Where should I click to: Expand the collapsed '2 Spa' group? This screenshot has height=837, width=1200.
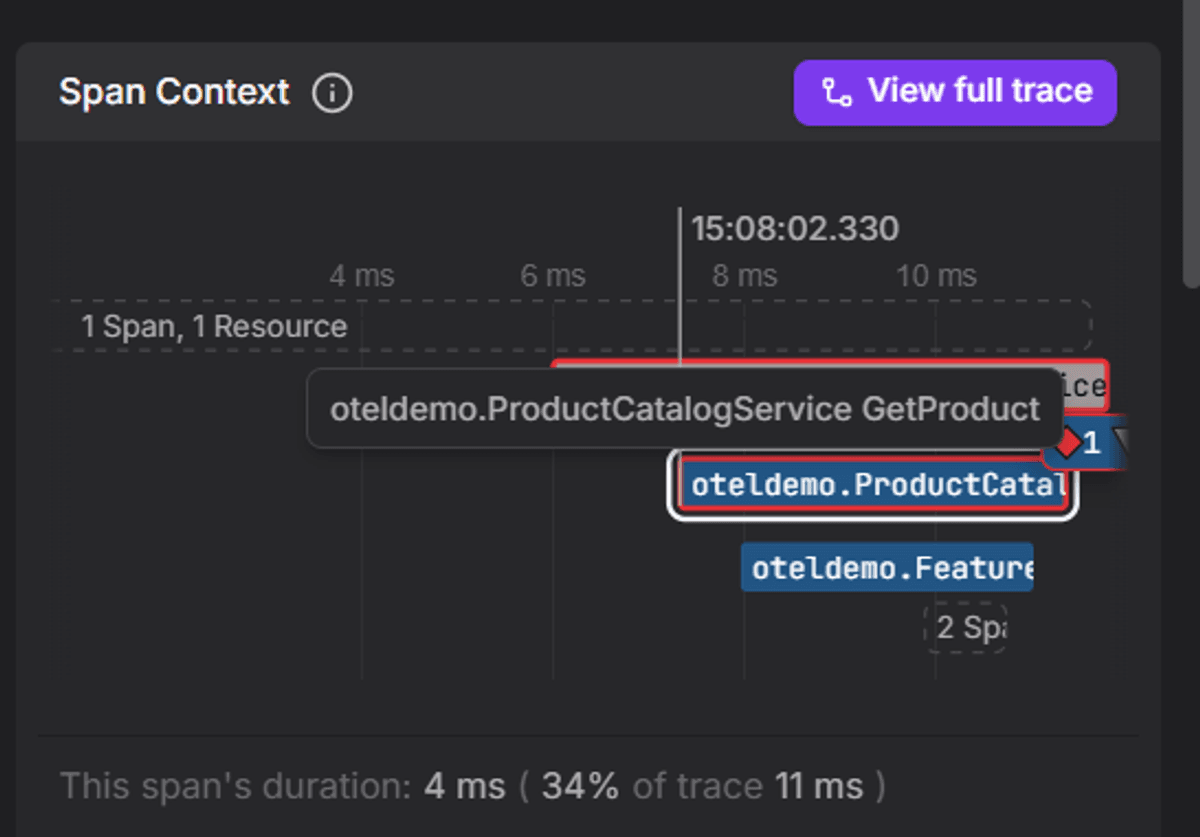(965, 628)
